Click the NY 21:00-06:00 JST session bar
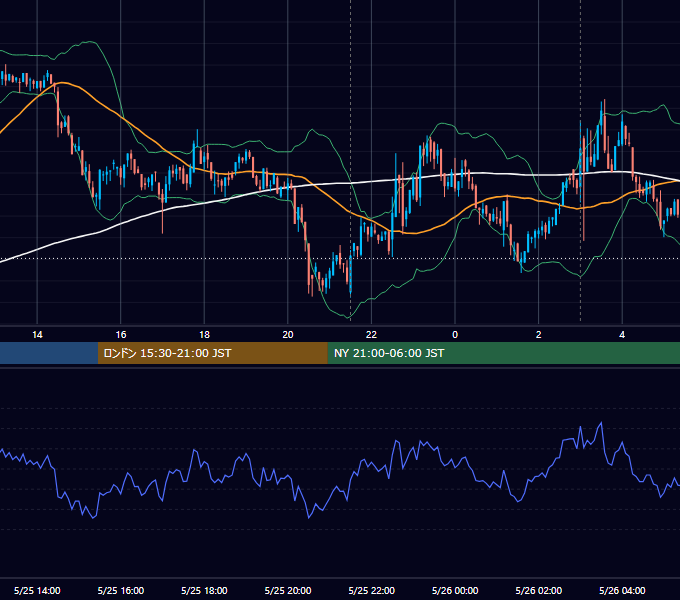This screenshot has width=680, height=600. (503, 353)
